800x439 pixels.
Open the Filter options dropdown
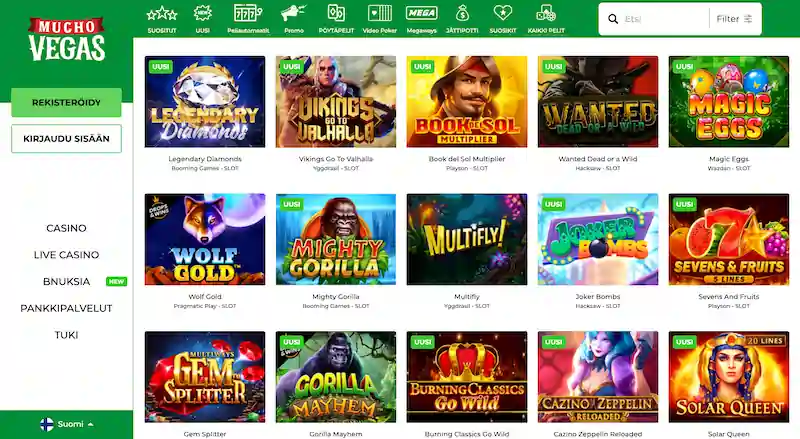[x=734, y=19]
